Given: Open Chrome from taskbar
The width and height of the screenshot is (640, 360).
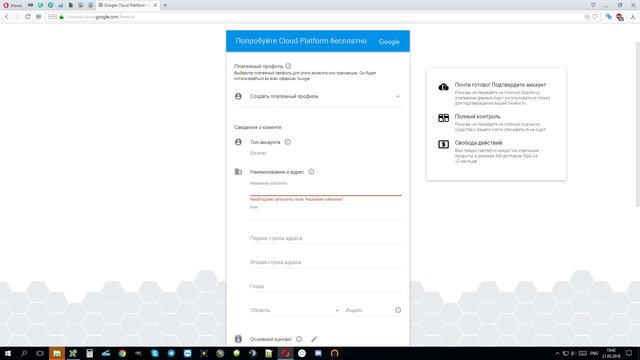Looking at the screenshot, I should (122, 353).
